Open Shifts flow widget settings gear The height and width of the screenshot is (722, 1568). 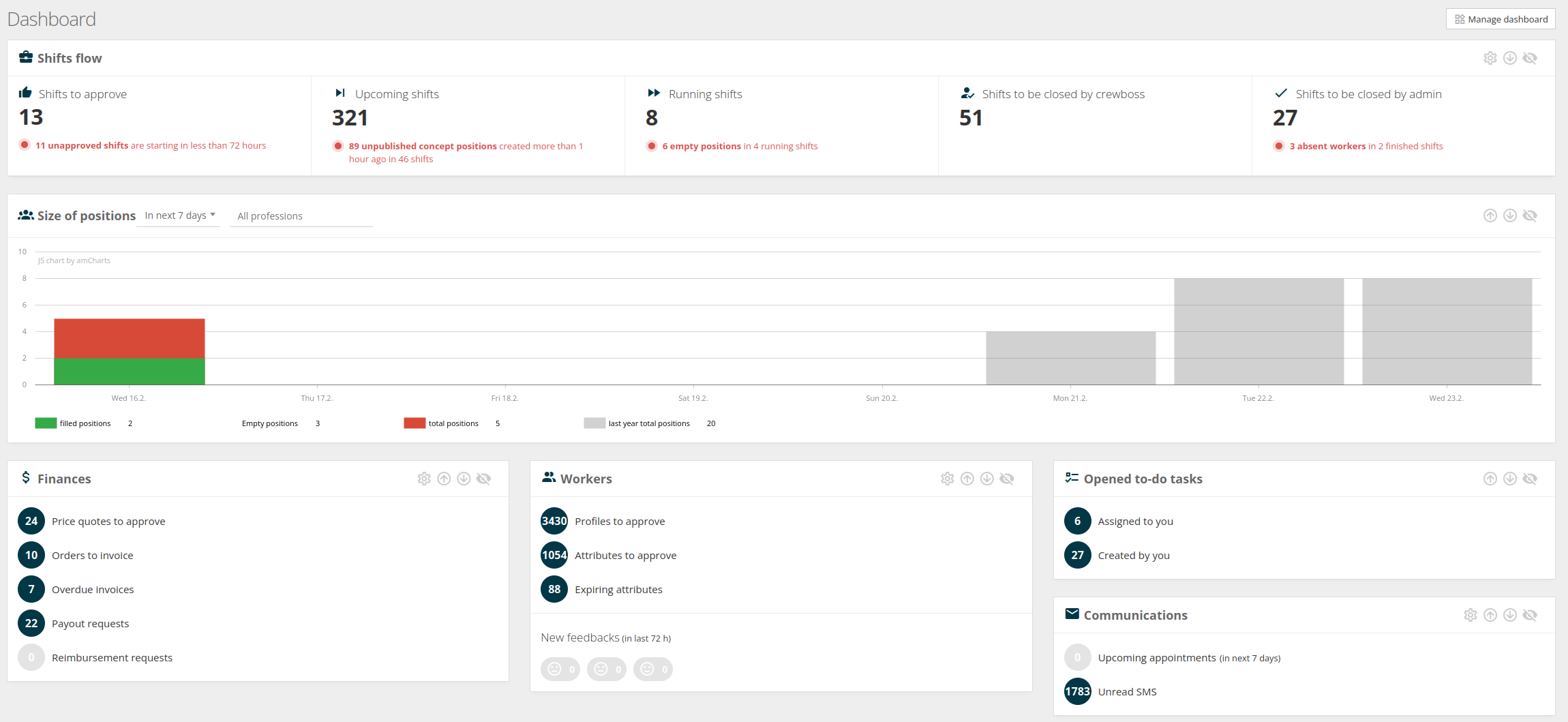click(x=1490, y=58)
